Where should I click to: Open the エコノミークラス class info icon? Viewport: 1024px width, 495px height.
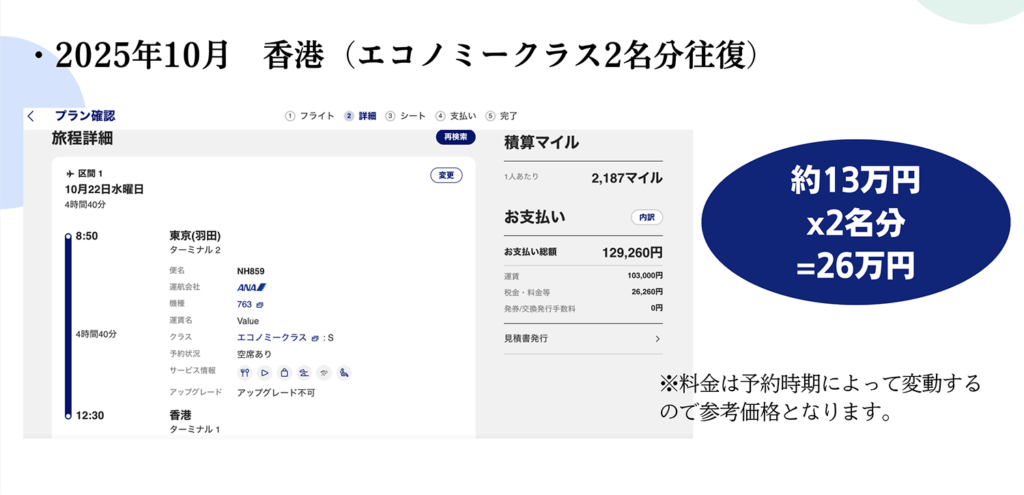(315, 338)
